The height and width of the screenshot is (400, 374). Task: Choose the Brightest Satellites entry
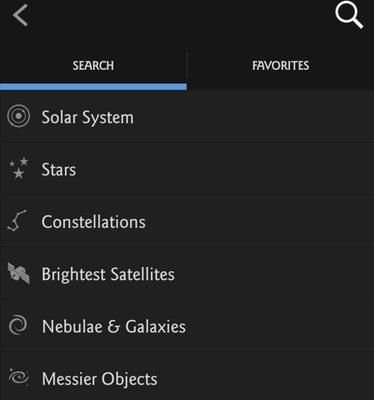click(x=187, y=274)
